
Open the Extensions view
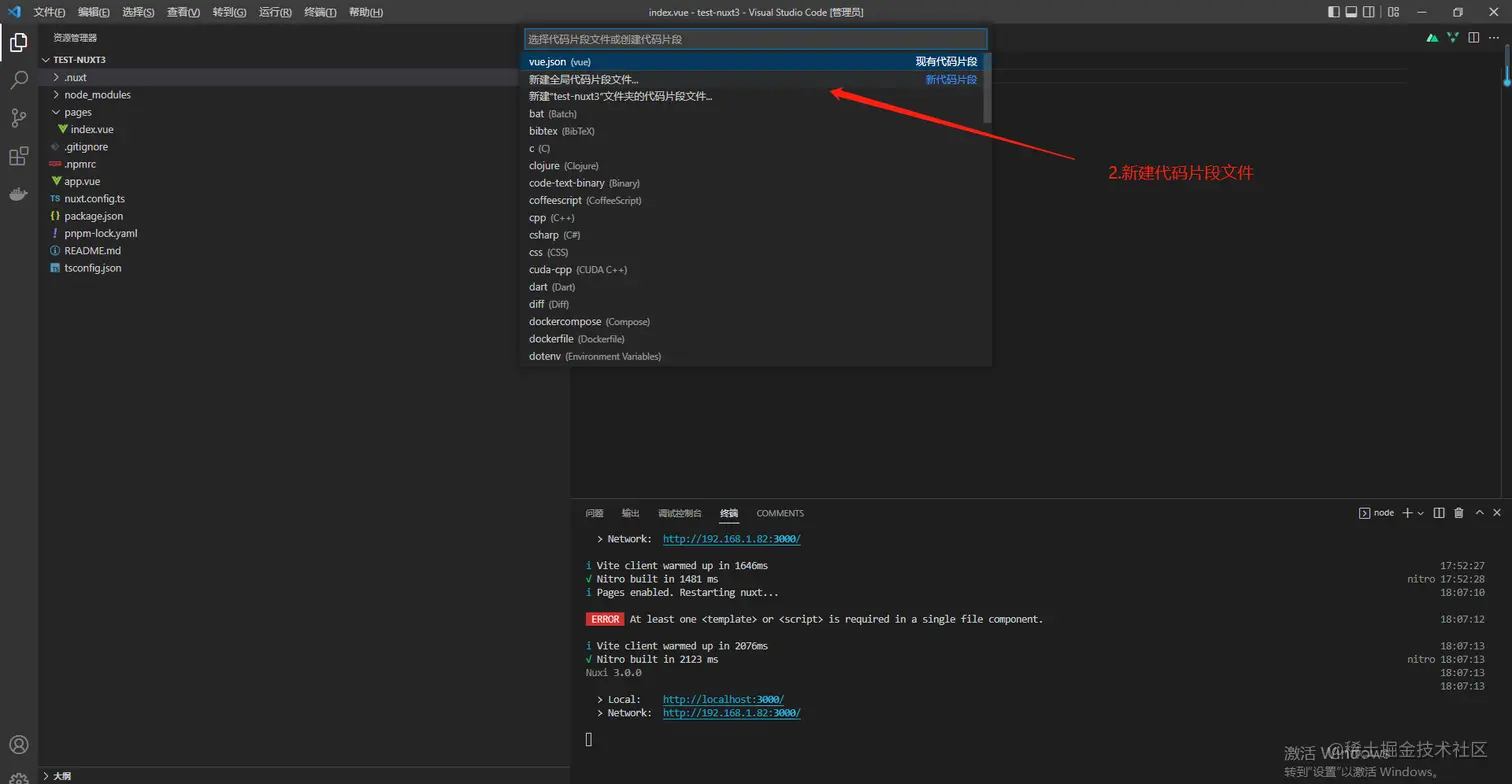click(x=18, y=156)
